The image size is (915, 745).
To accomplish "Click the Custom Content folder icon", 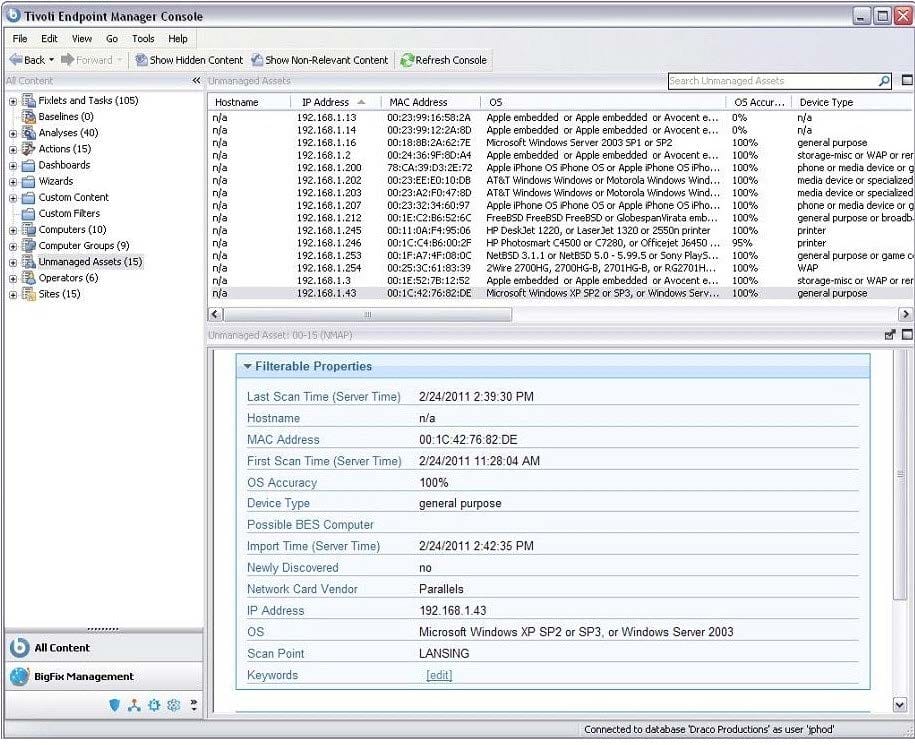I will tap(29, 198).
